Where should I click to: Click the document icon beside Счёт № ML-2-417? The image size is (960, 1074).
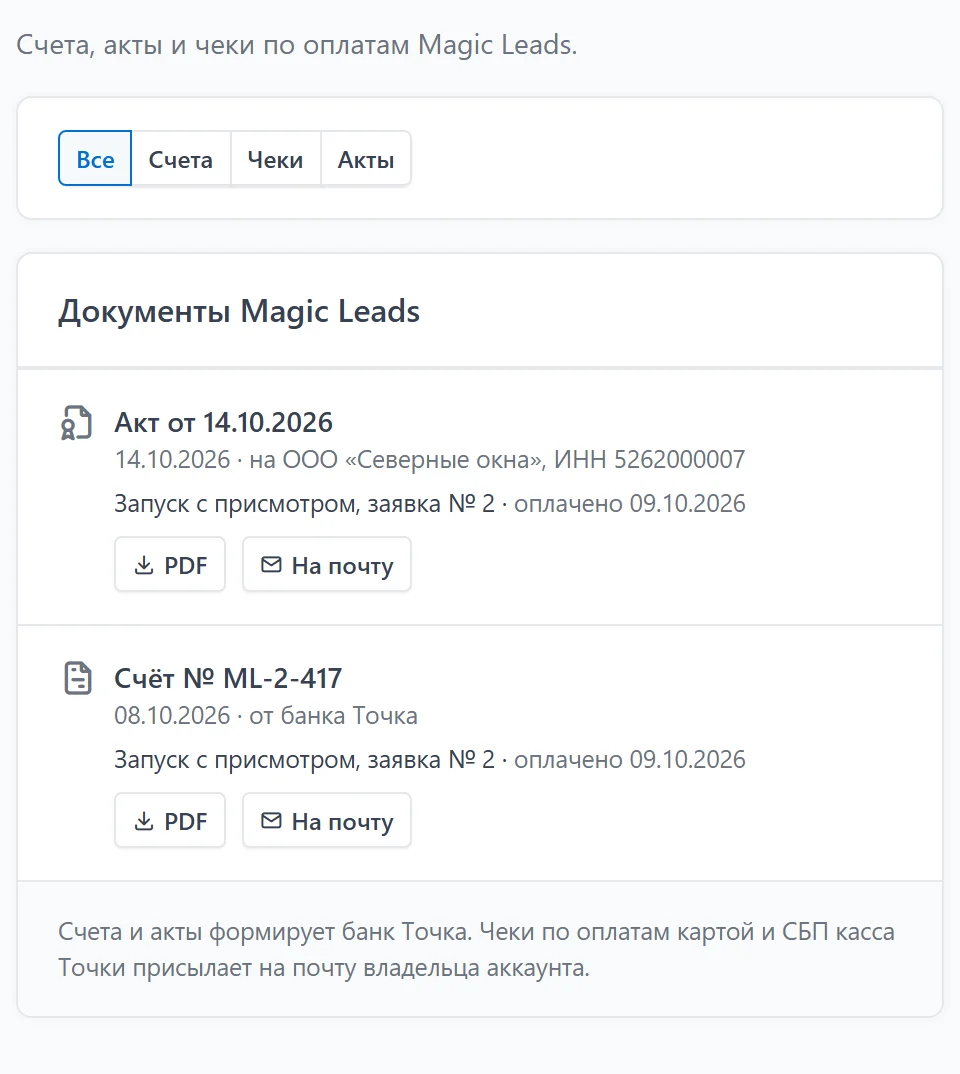click(x=77, y=678)
